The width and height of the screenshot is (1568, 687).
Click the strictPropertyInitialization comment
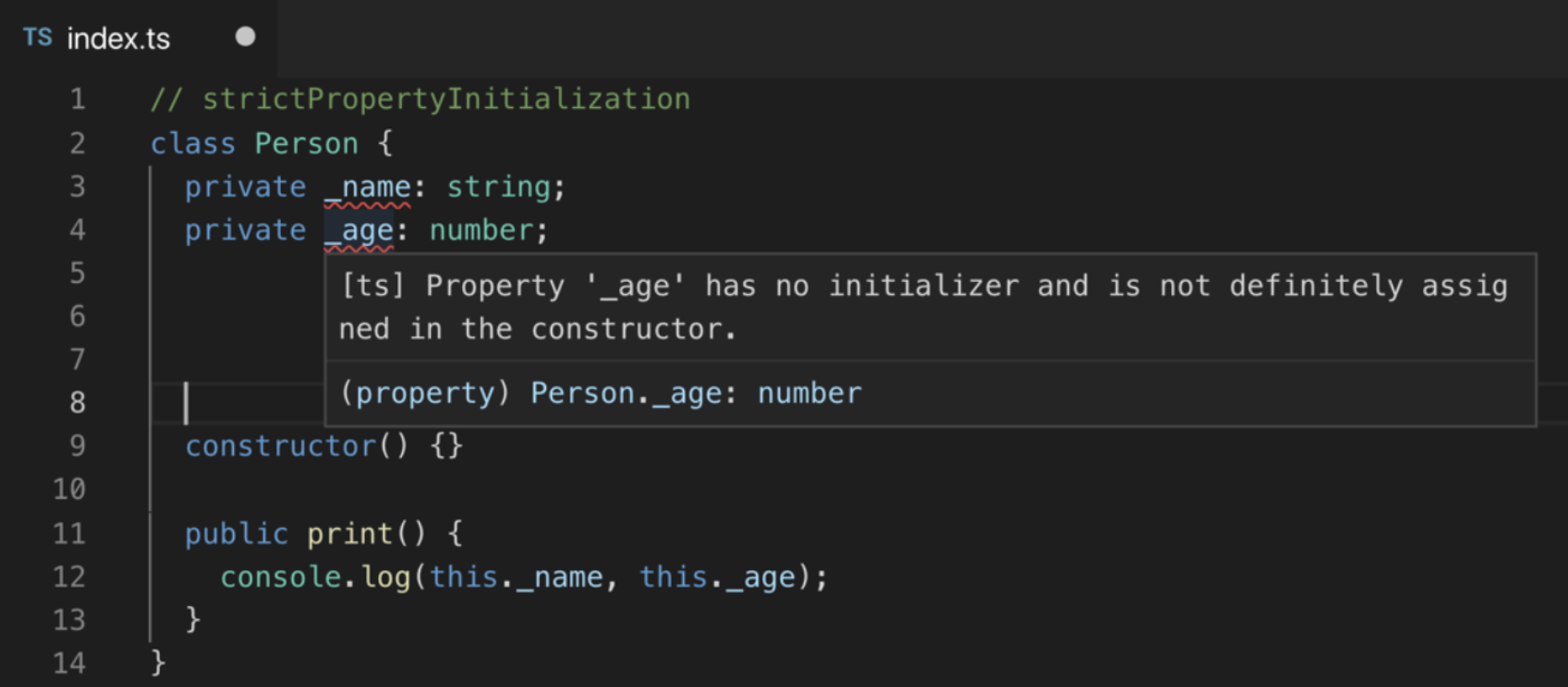(x=420, y=99)
